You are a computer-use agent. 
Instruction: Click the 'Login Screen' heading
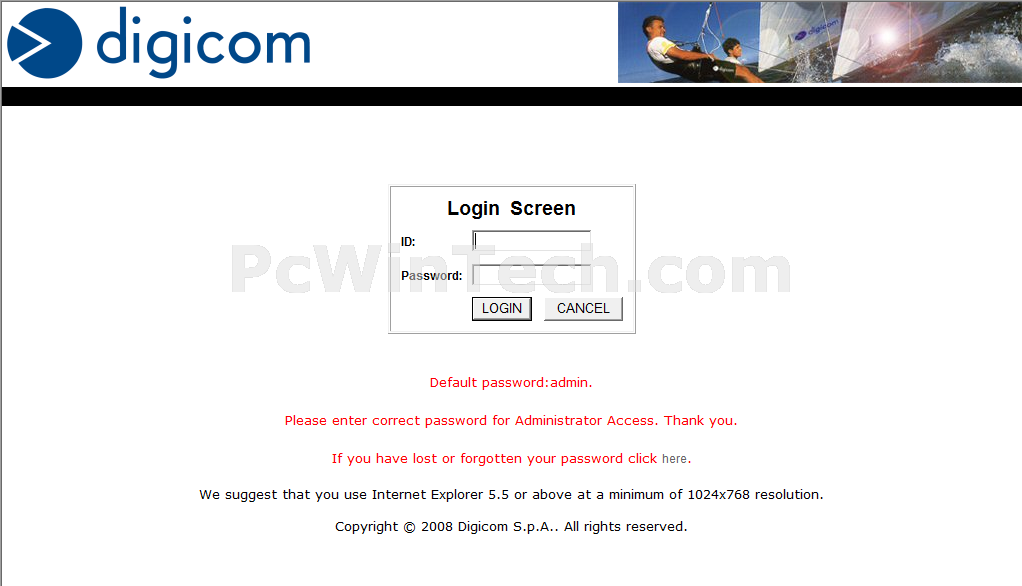(512, 209)
